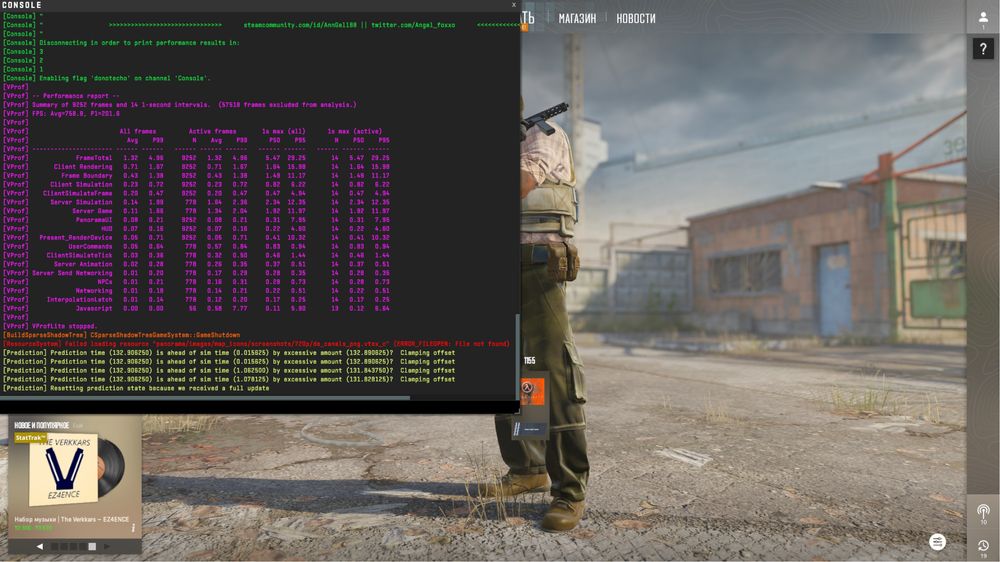The height and width of the screenshot is (562, 1000).
Task: Click the '1s max (active)' column header
Action: pyautogui.click(x=355, y=131)
